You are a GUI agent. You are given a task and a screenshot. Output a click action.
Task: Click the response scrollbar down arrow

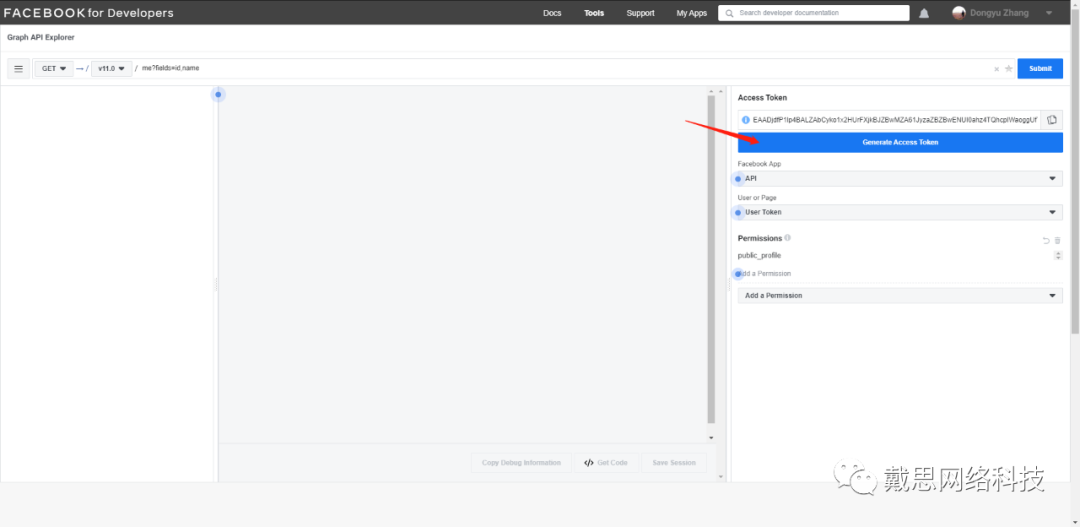coord(711,437)
